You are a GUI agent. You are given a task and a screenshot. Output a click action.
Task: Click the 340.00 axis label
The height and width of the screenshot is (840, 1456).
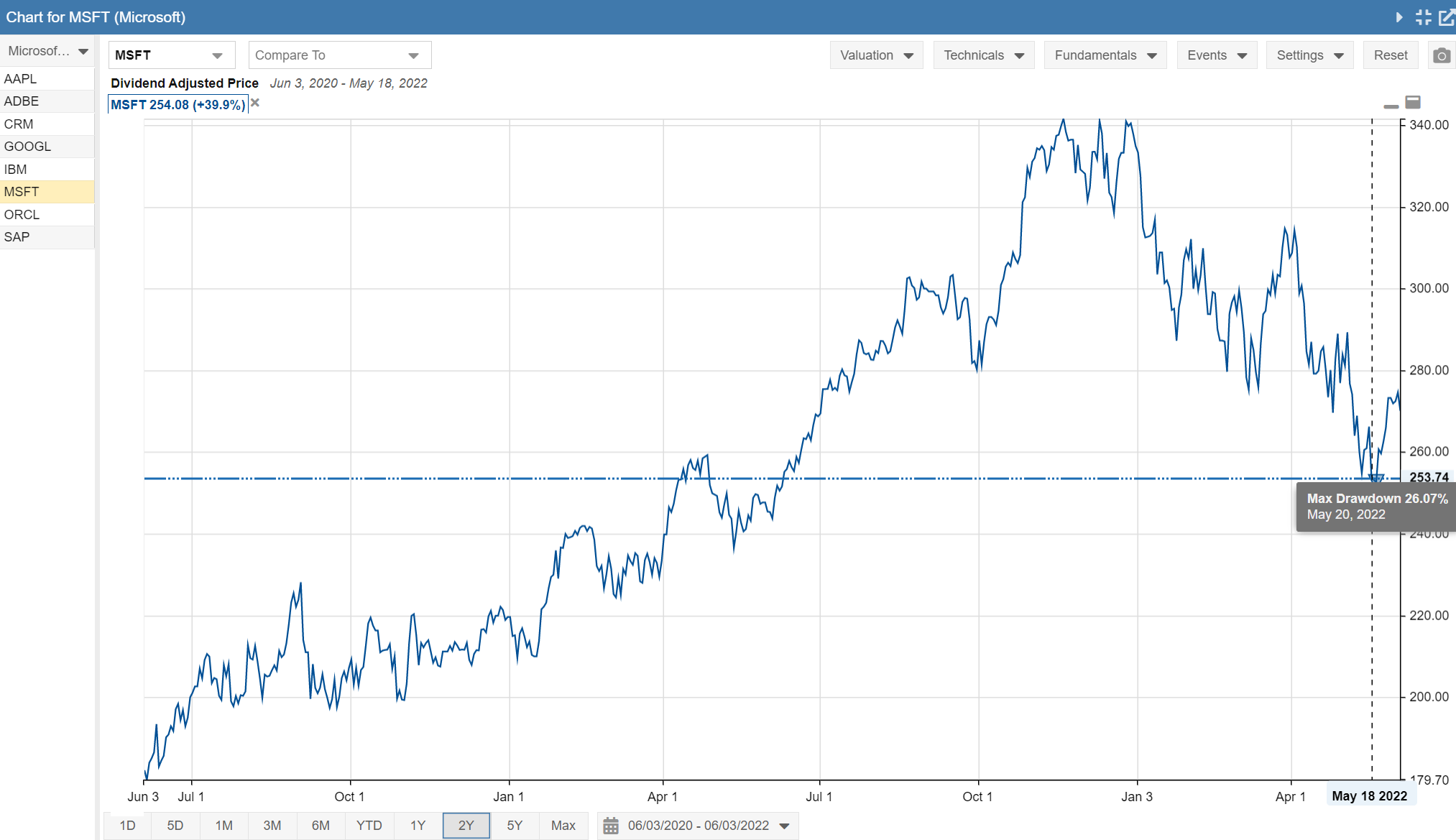1429,125
